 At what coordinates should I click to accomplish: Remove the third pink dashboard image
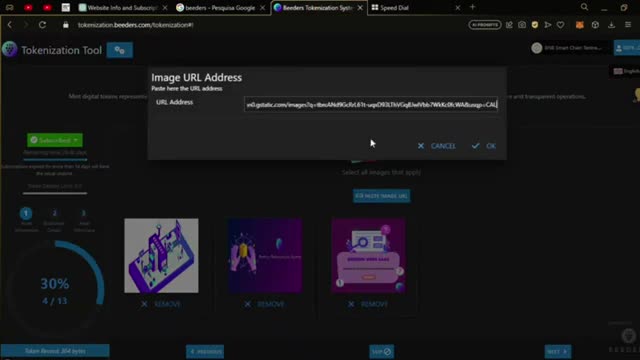[x=368, y=304]
